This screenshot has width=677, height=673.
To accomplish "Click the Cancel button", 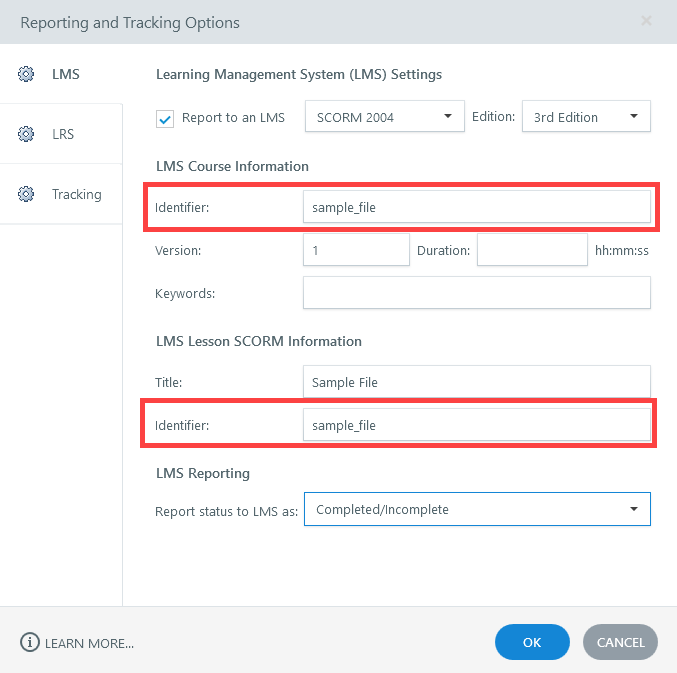I will point(620,642).
